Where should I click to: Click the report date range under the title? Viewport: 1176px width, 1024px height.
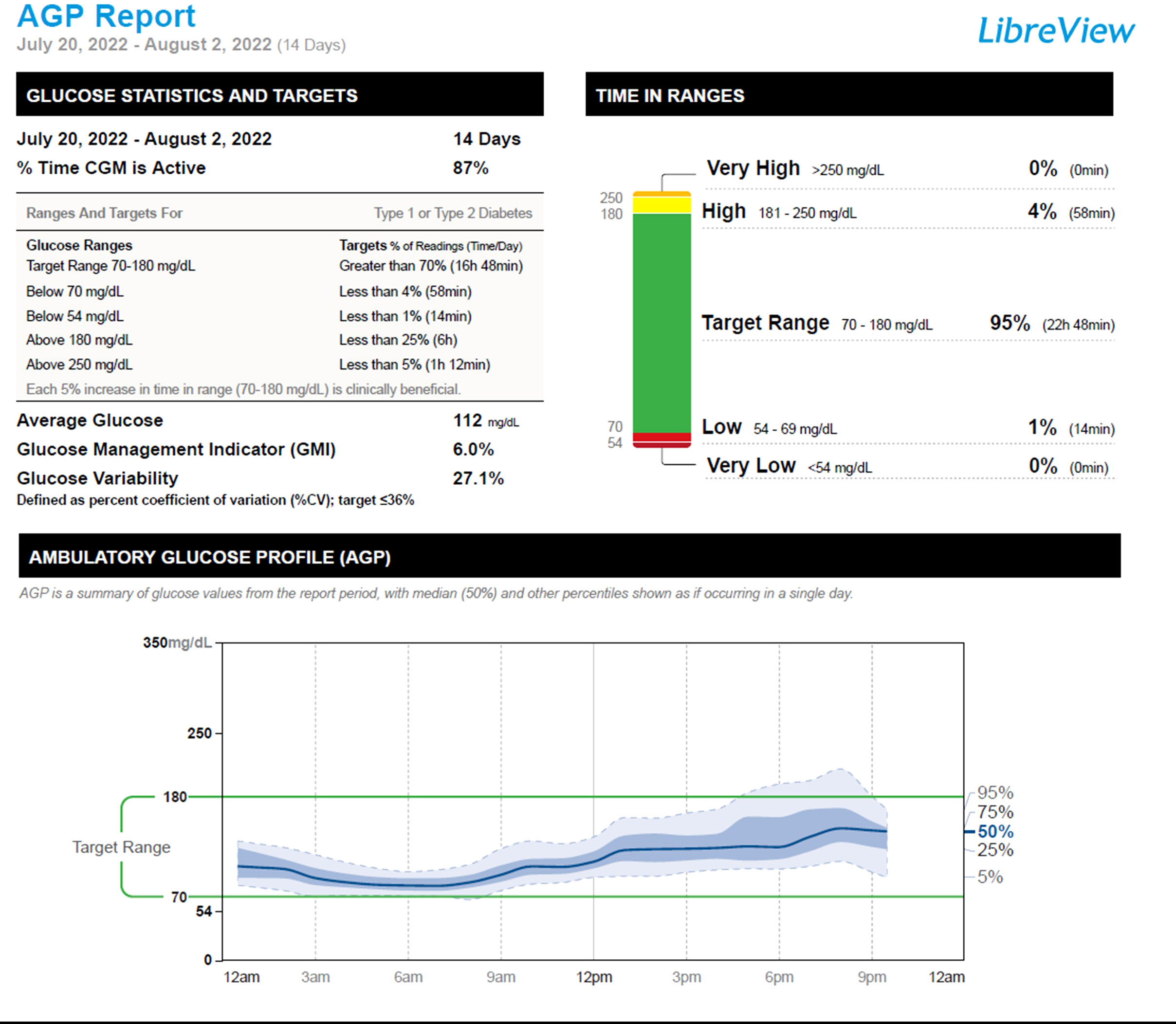pos(181,45)
